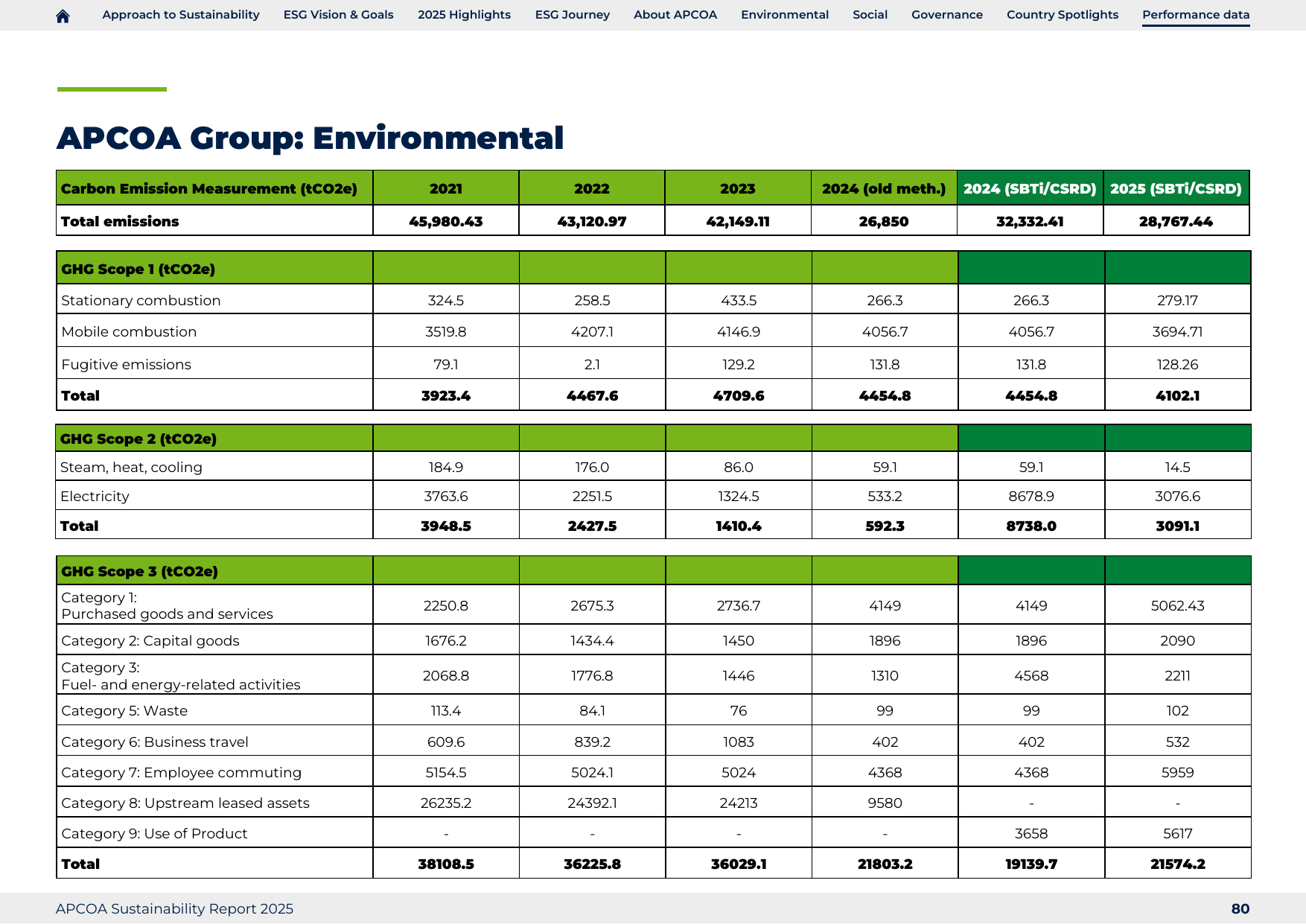Click APCOA Sustainability Report 2025 footer text
This screenshot has width=1306, height=924.
tap(174, 908)
